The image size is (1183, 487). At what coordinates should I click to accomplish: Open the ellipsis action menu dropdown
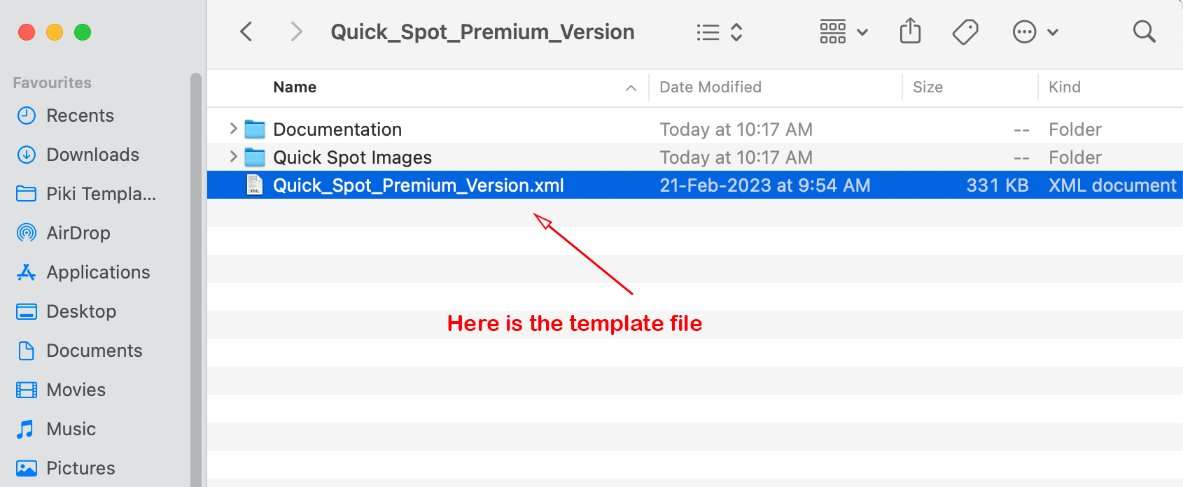pos(1035,32)
